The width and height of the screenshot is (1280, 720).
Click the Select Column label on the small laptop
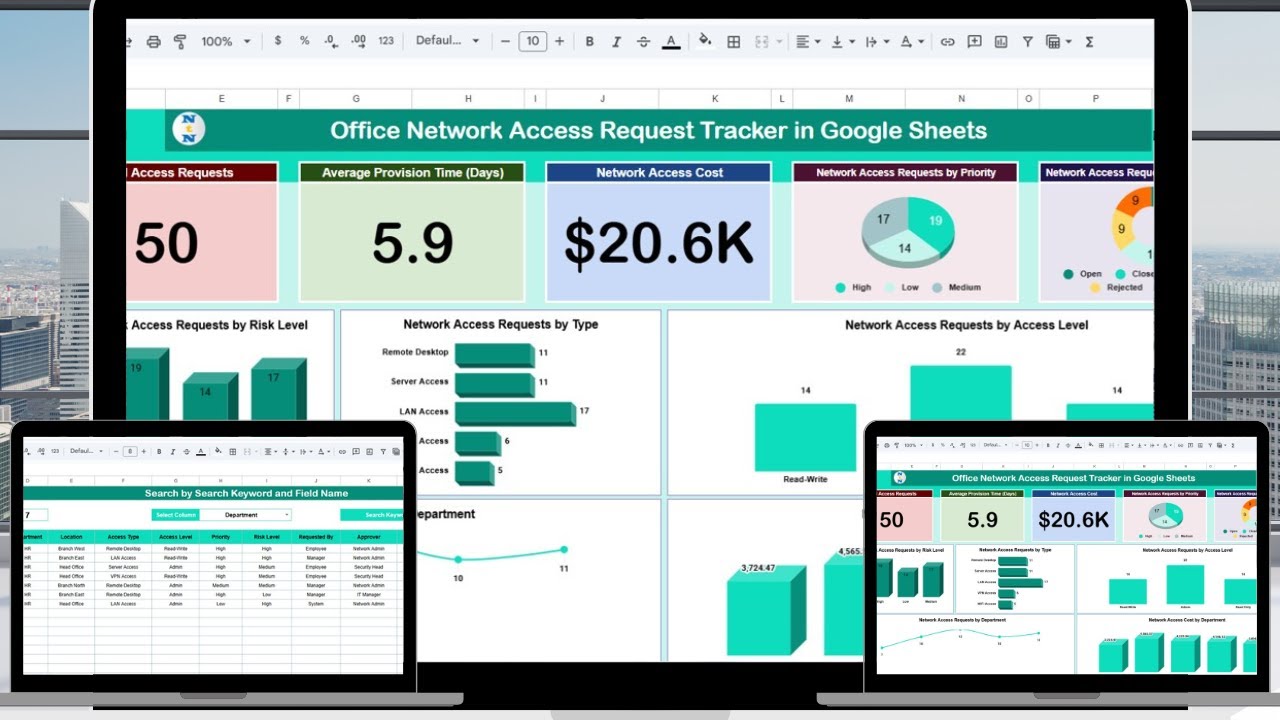pyautogui.click(x=176, y=515)
